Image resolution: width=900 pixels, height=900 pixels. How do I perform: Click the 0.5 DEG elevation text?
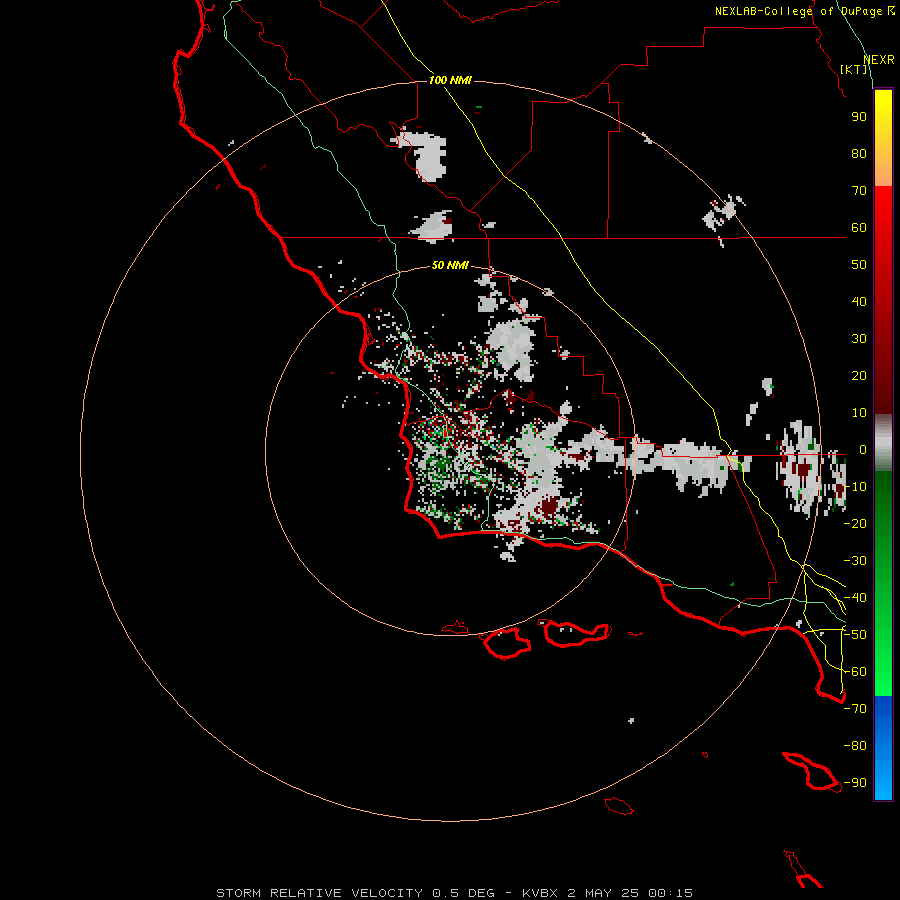tap(463, 893)
